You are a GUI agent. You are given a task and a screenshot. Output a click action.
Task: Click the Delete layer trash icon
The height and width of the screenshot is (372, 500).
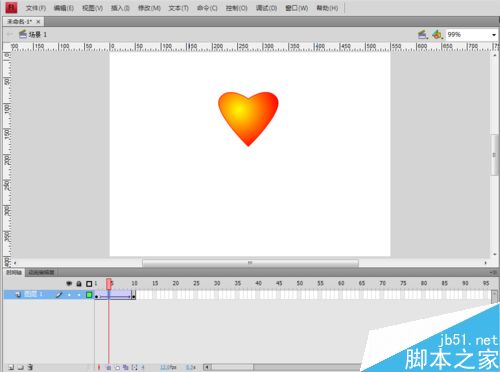[30, 367]
